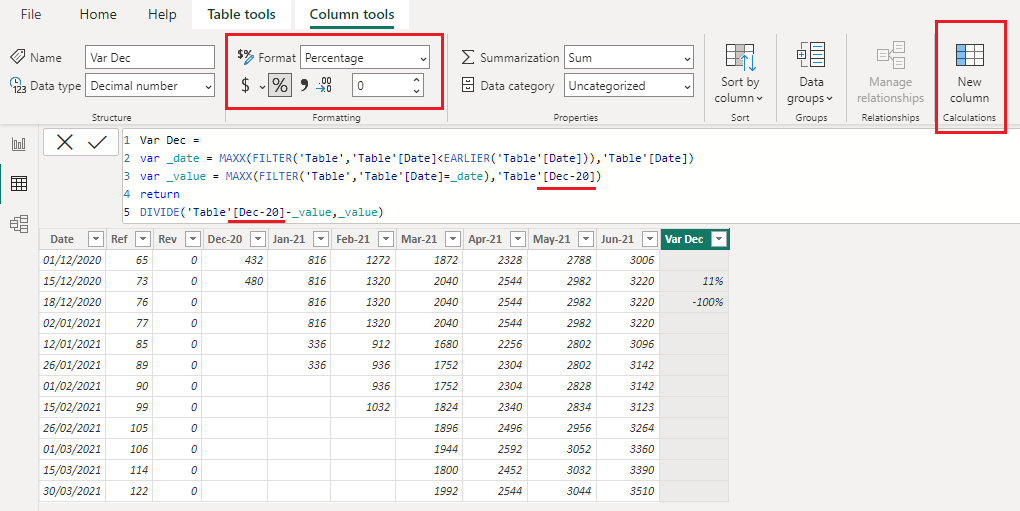Click the Manage relationships button

pyautogui.click(x=891, y=73)
